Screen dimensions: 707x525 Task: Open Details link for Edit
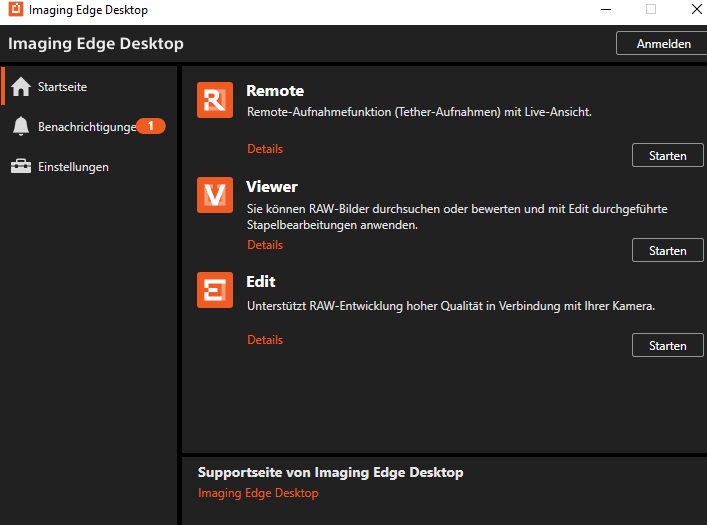265,340
